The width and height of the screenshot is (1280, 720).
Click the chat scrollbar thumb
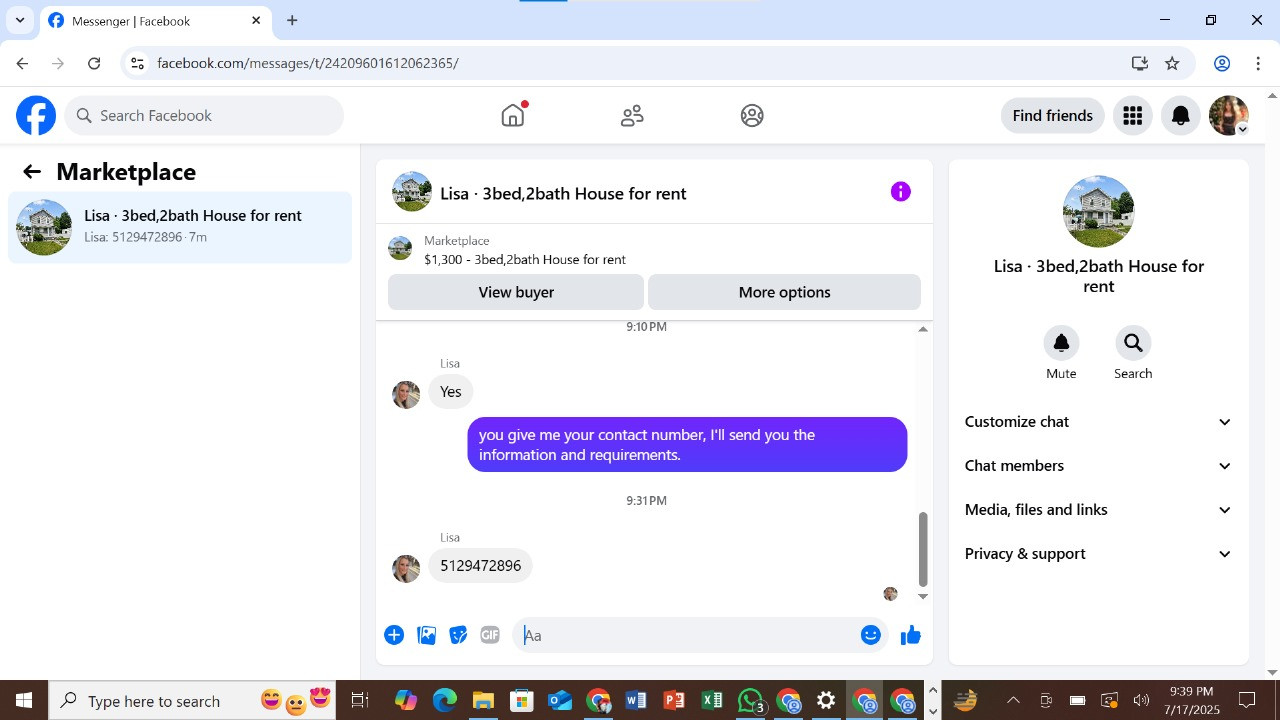click(x=923, y=549)
